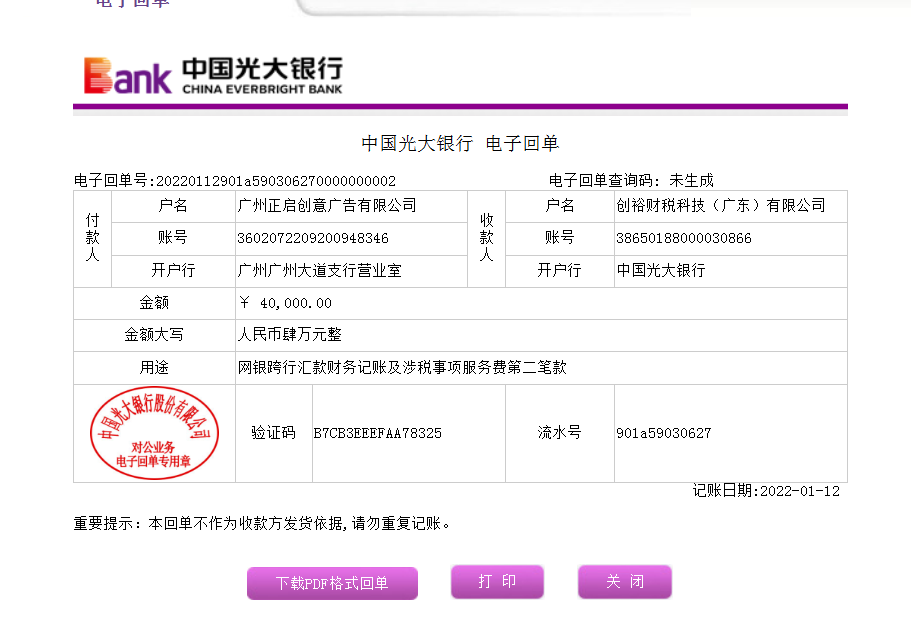Image resolution: width=911 pixels, height=626 pixels.
Task: Select payee name 创裕财税科技（广东）有限公司
Action: pyautogui.click(x=720, y=206)
